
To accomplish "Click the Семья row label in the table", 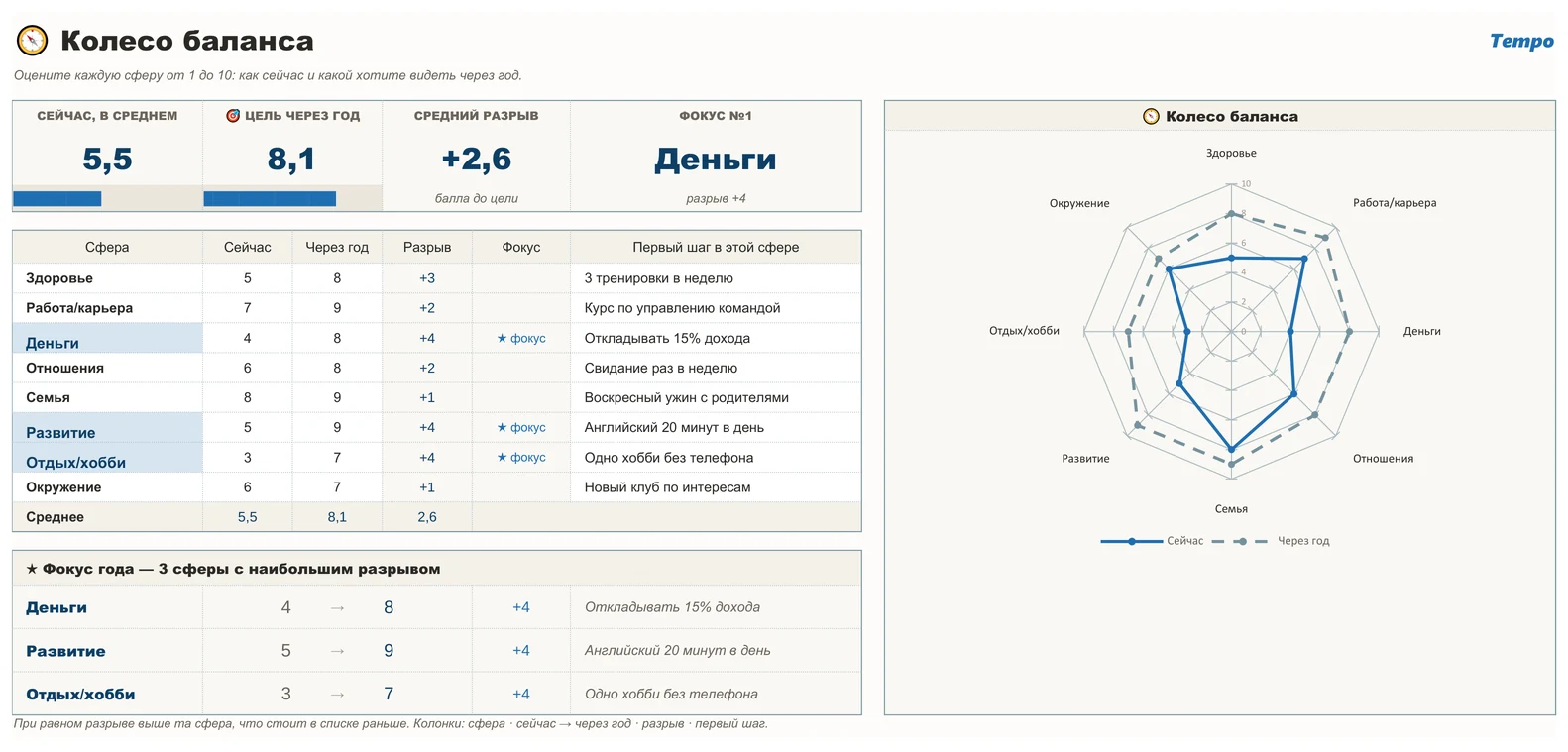I will pos(48,397).
